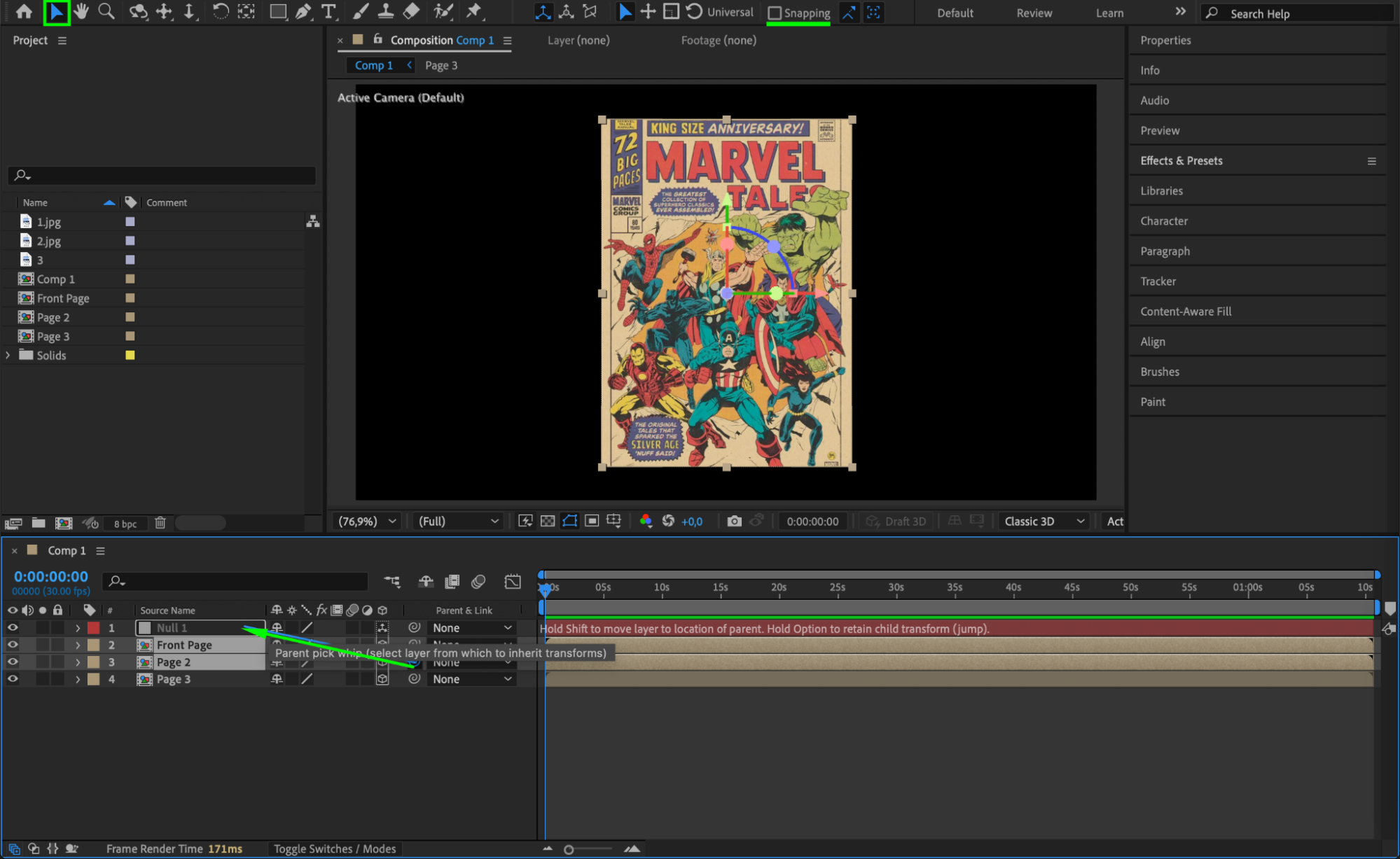Viewport: 1400px width, 859px height.
Task: Switch to the Page 3 composition tab
Action: point(441,65)
